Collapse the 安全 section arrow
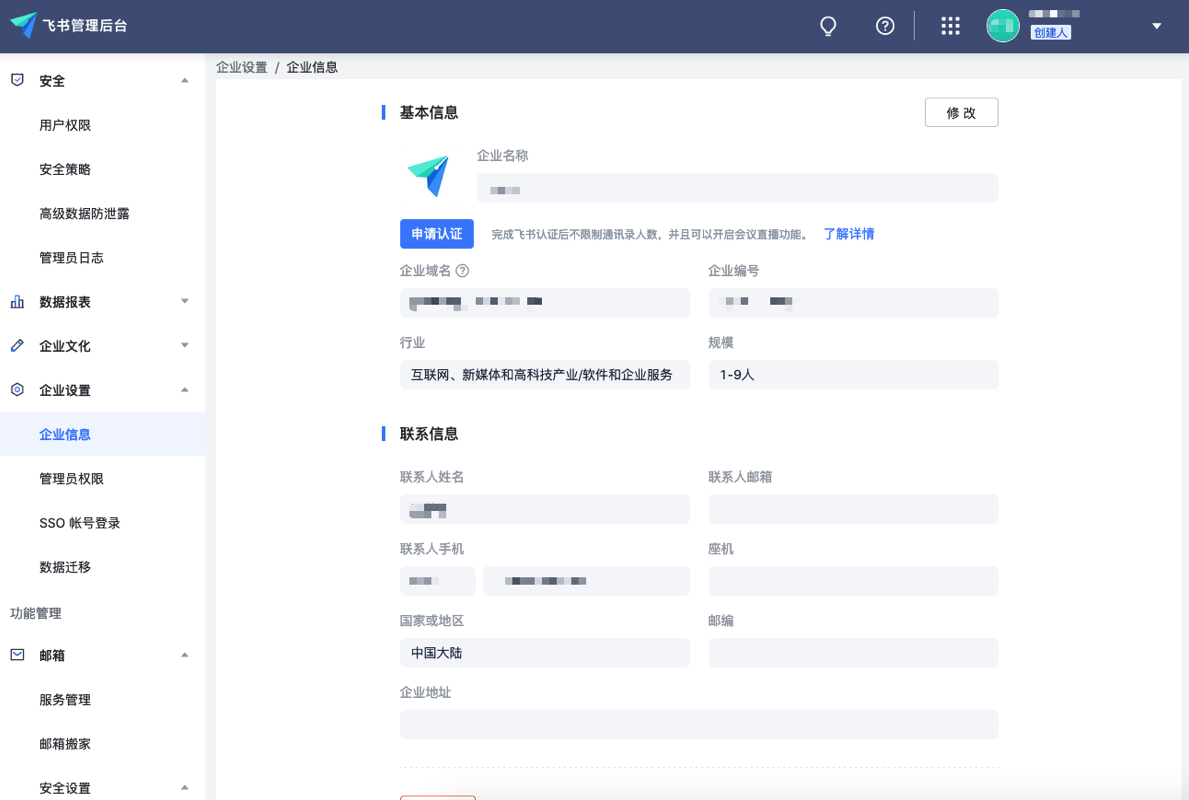 [184, 80]
